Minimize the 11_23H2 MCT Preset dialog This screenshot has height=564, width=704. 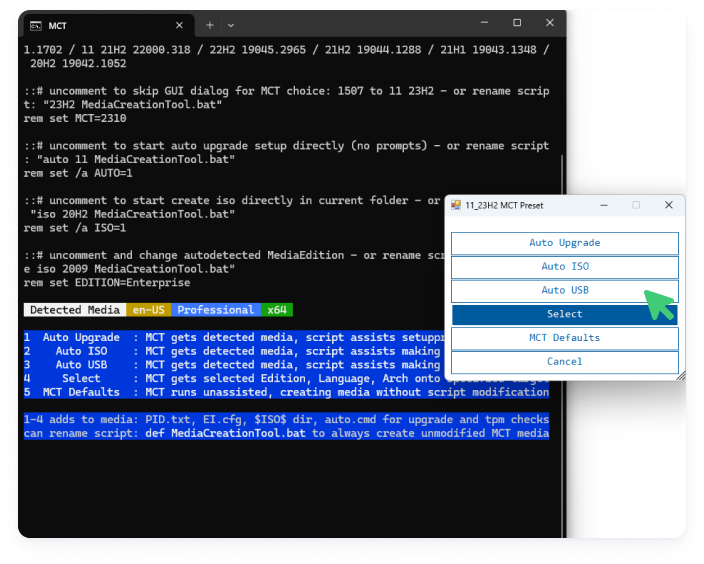(604, 205)
